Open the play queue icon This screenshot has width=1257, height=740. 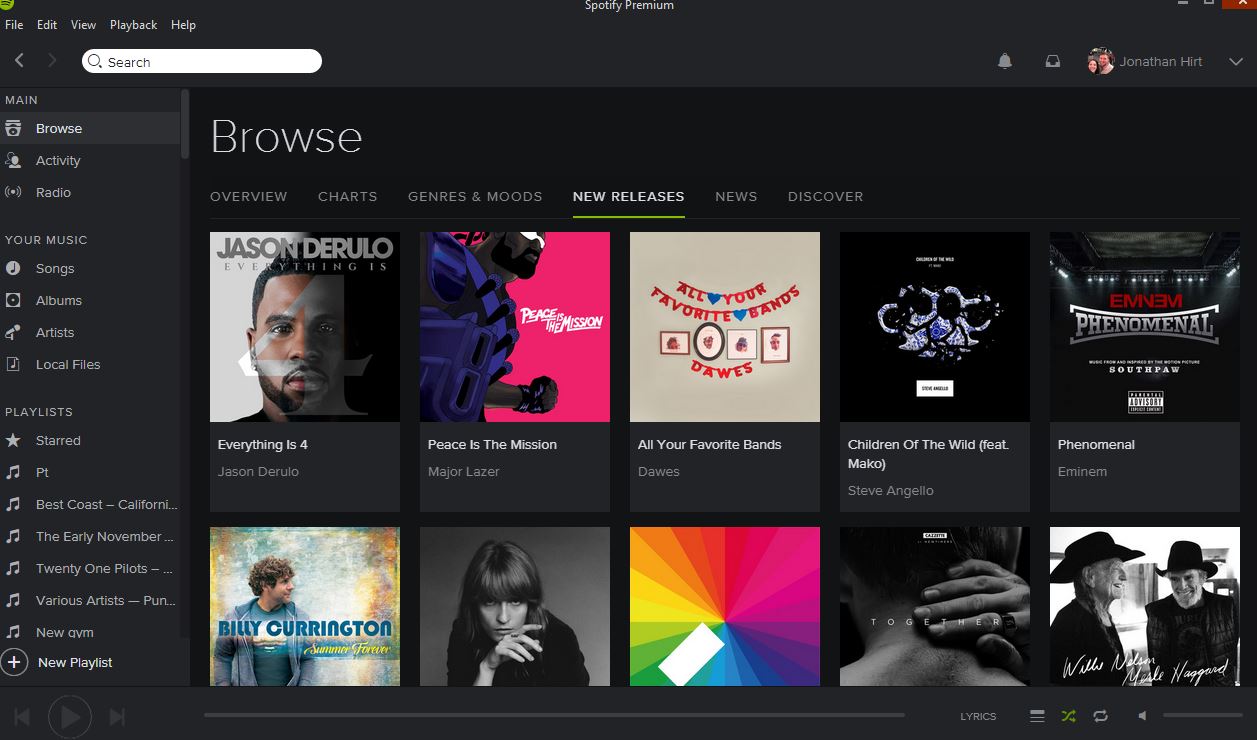tap(1037, 716)
